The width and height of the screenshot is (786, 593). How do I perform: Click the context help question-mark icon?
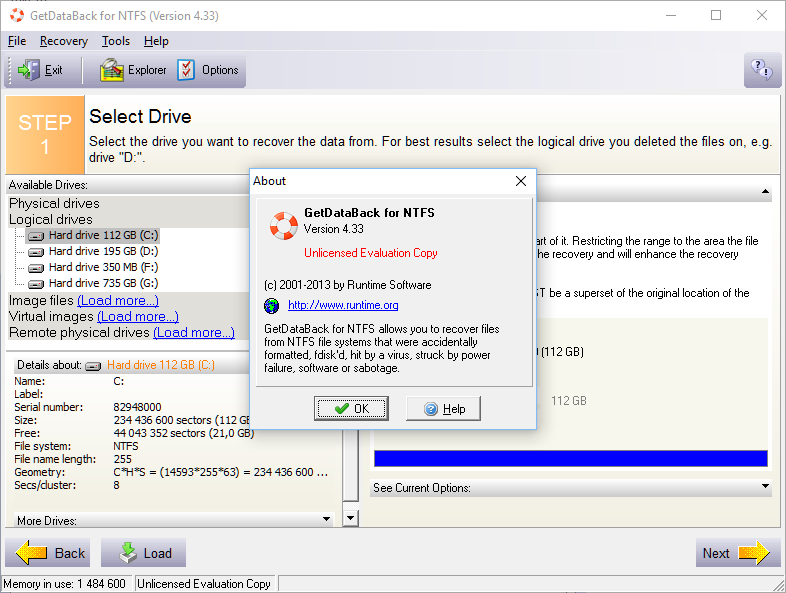tap(762, 70)
